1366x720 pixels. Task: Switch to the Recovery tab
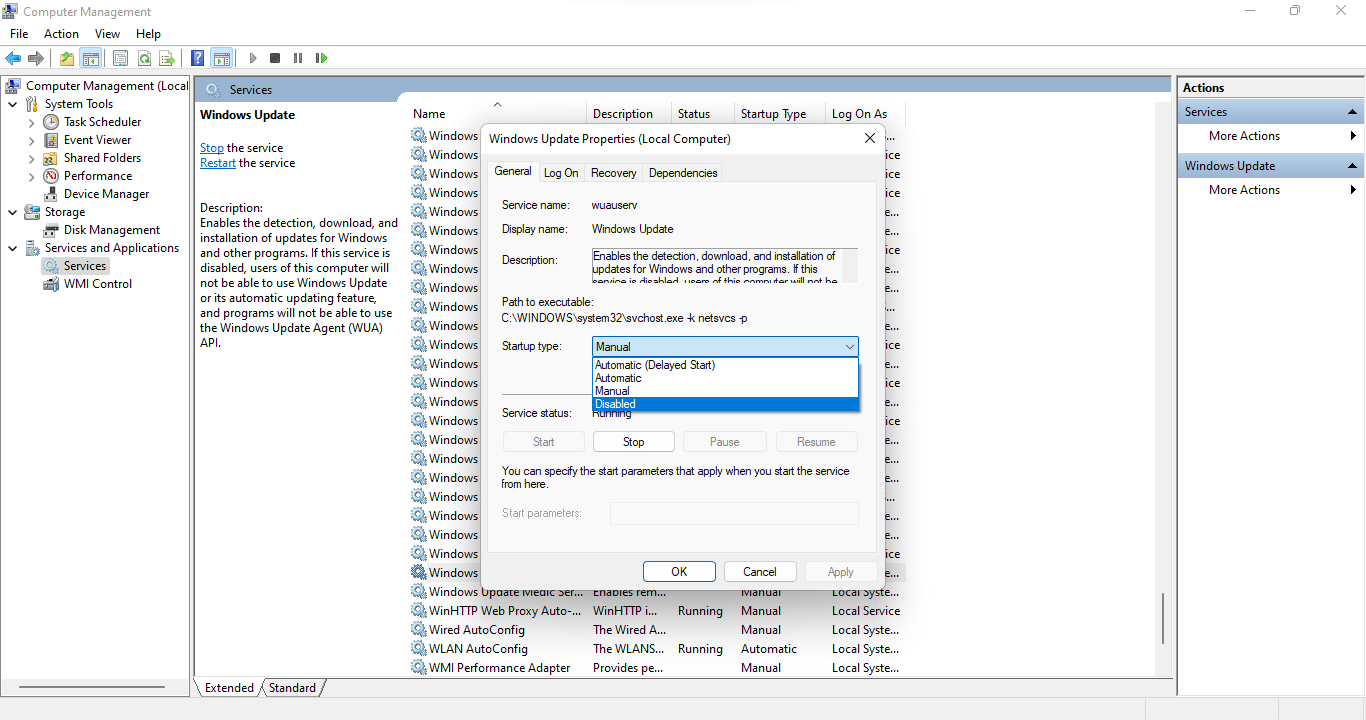(613, 173)
